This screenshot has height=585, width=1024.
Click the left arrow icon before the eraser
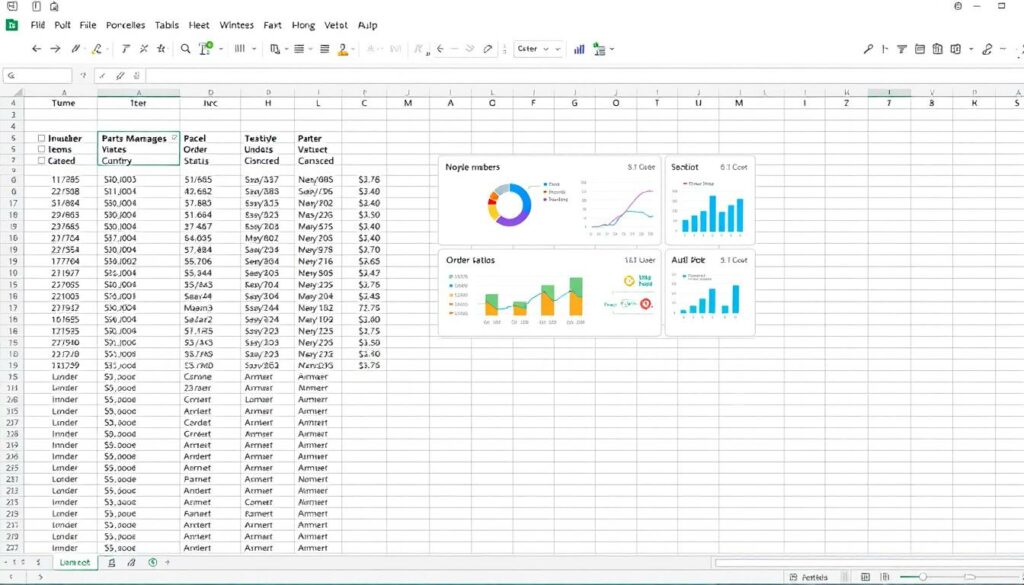click(x=440, y=49)
